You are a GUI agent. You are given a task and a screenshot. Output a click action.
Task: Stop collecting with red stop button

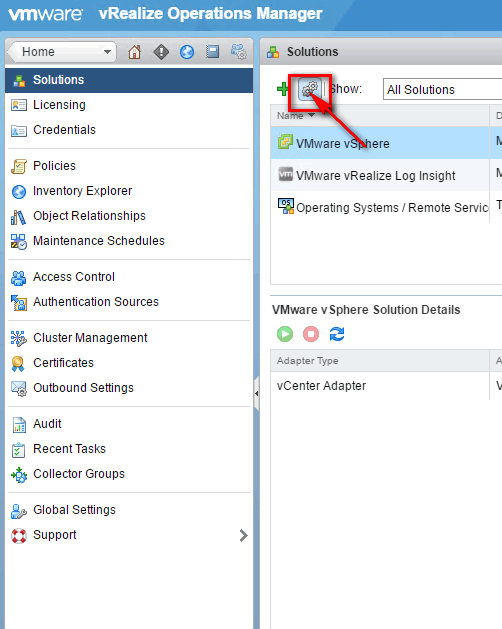point(311,334)
